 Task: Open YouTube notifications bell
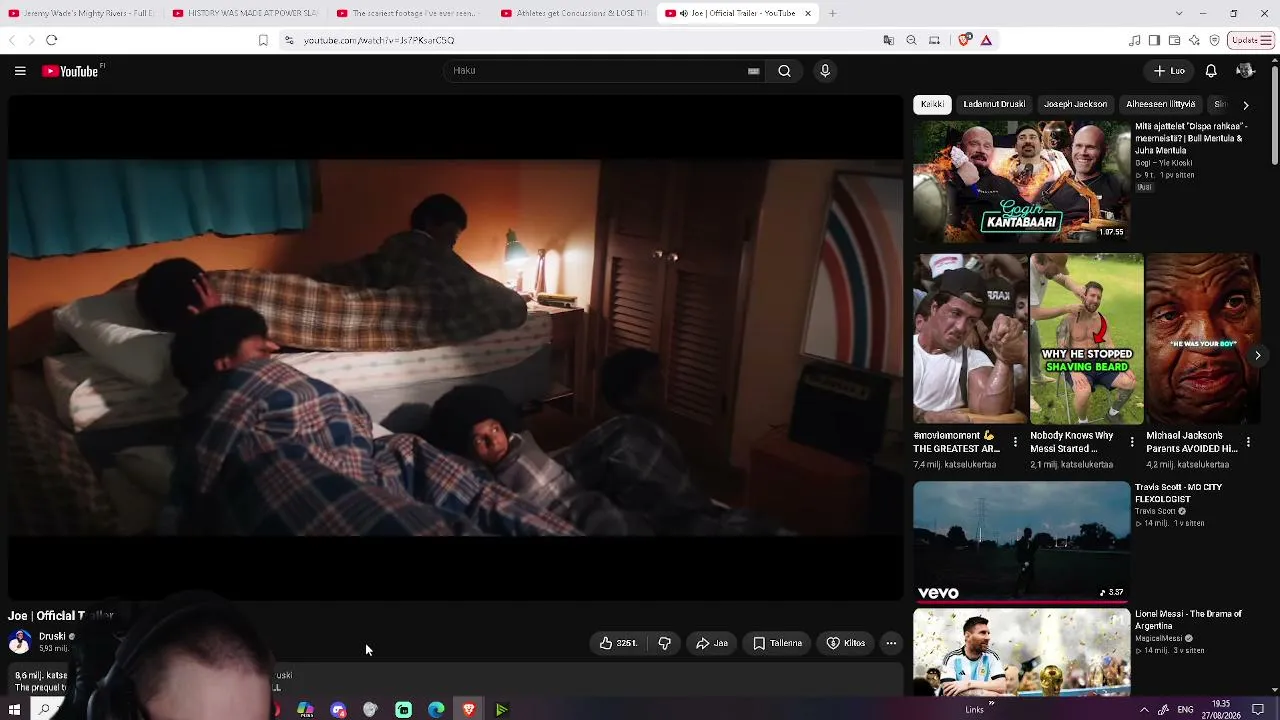pyautogui.click(x=1211, y=71)
